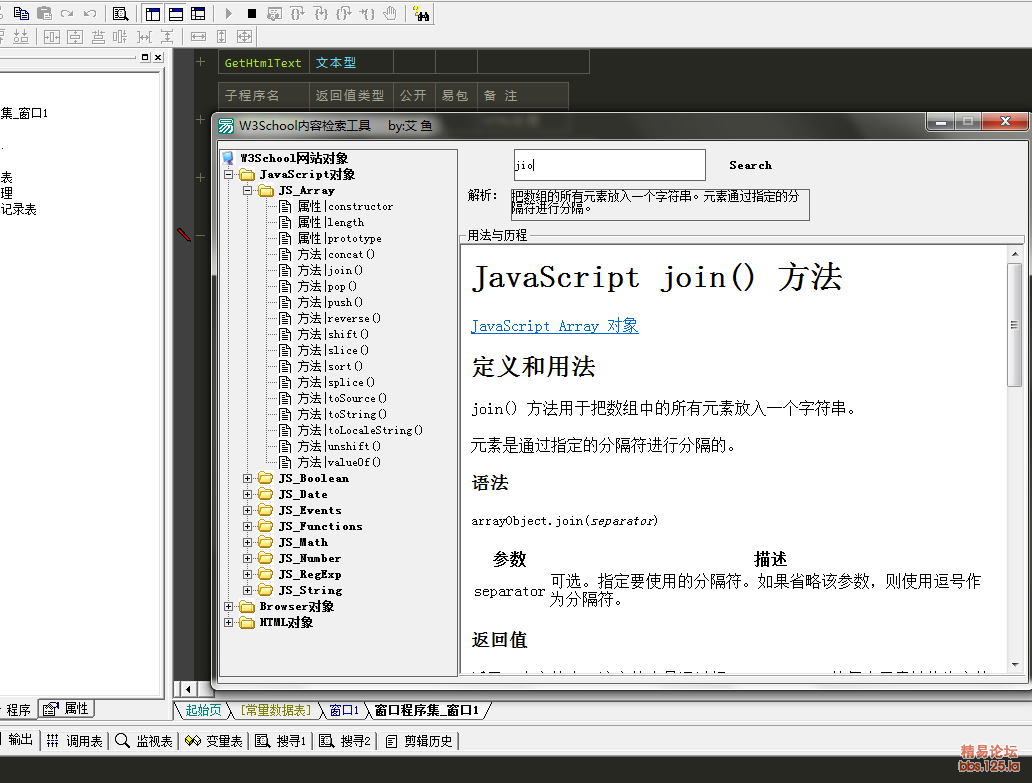Switch to the 窗口程序集_窗口1 tab
Viewport: 1032px width, 783px height.
(x=426, y=710)
